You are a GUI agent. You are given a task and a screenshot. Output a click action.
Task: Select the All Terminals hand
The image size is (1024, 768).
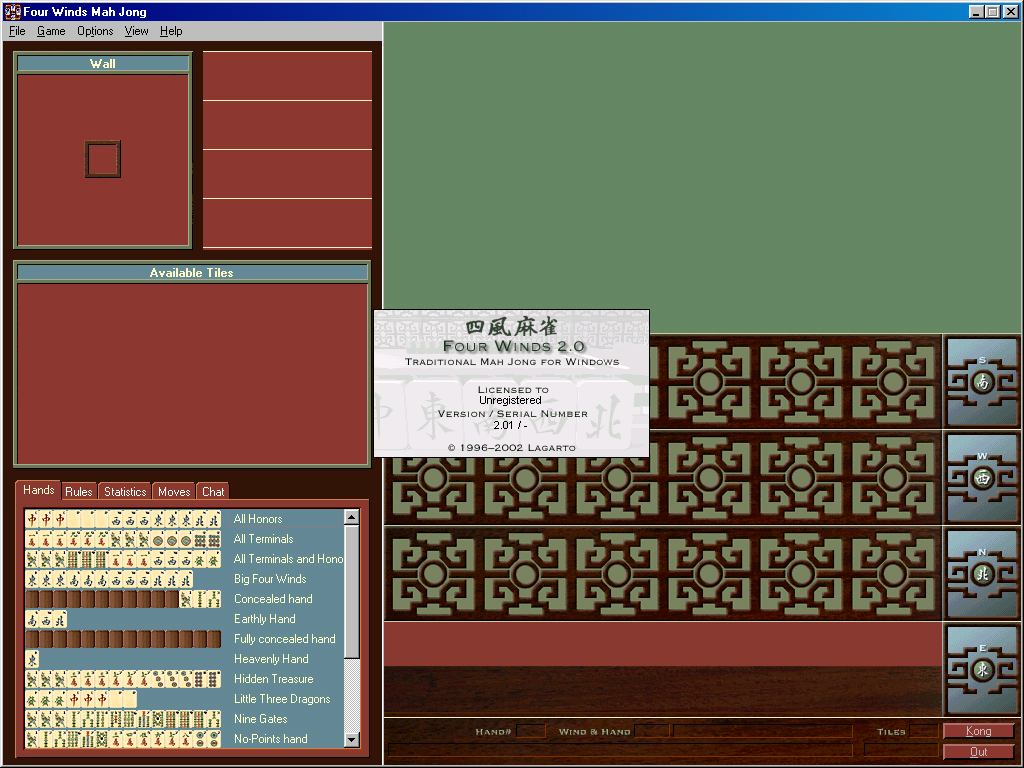(x=264, y=539)
